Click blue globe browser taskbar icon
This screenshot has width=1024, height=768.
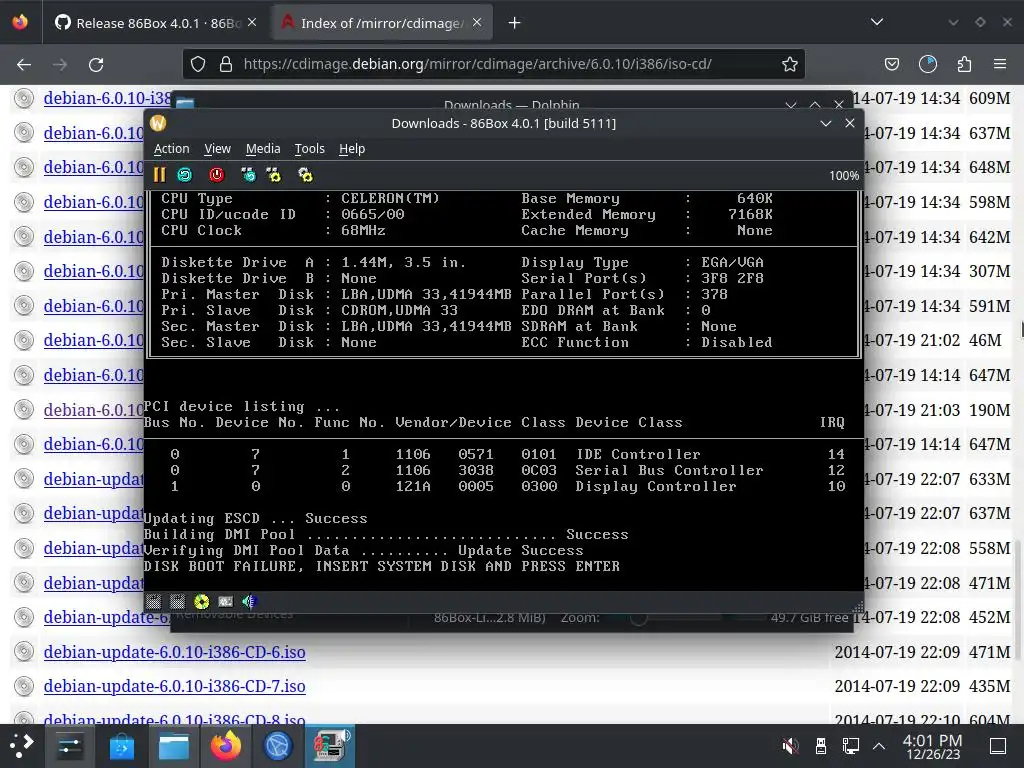(x=278, y=746)
